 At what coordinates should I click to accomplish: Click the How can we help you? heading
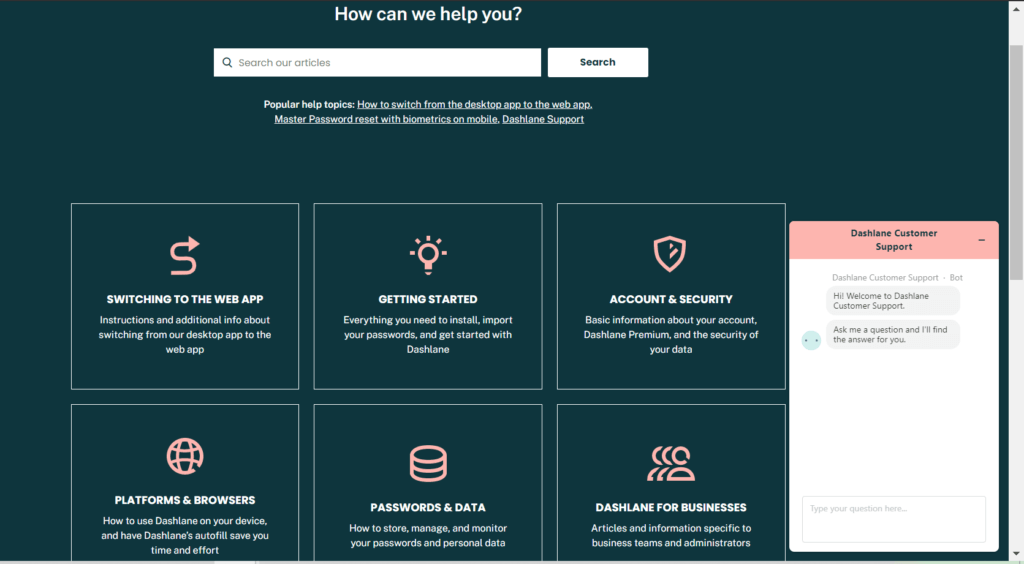(x=428, y=14)
